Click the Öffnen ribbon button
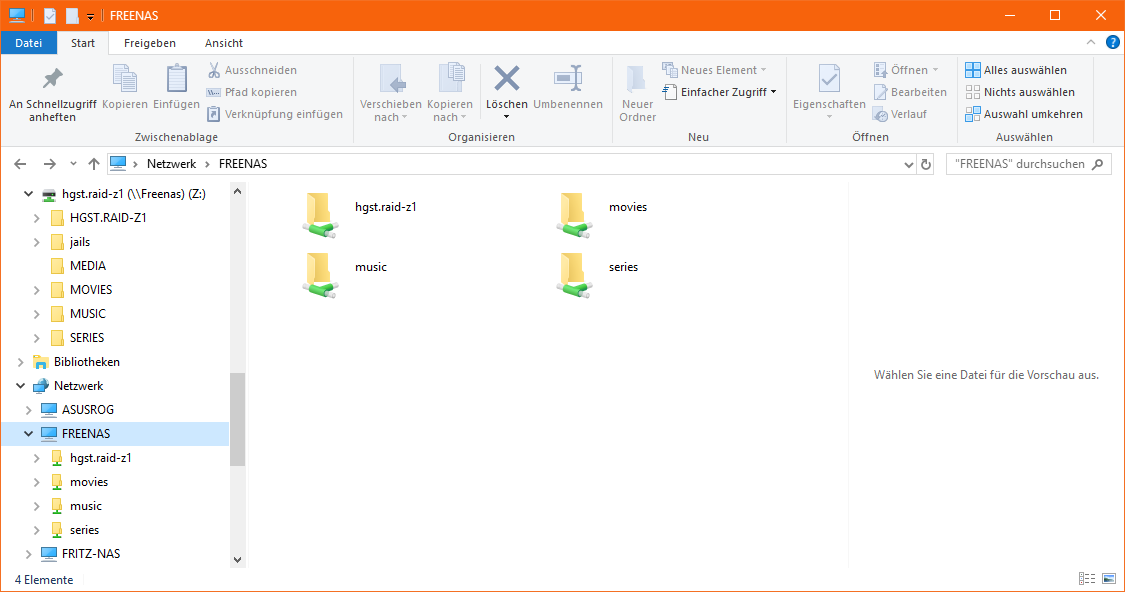The image size is (1125, 592). (907, 70)
